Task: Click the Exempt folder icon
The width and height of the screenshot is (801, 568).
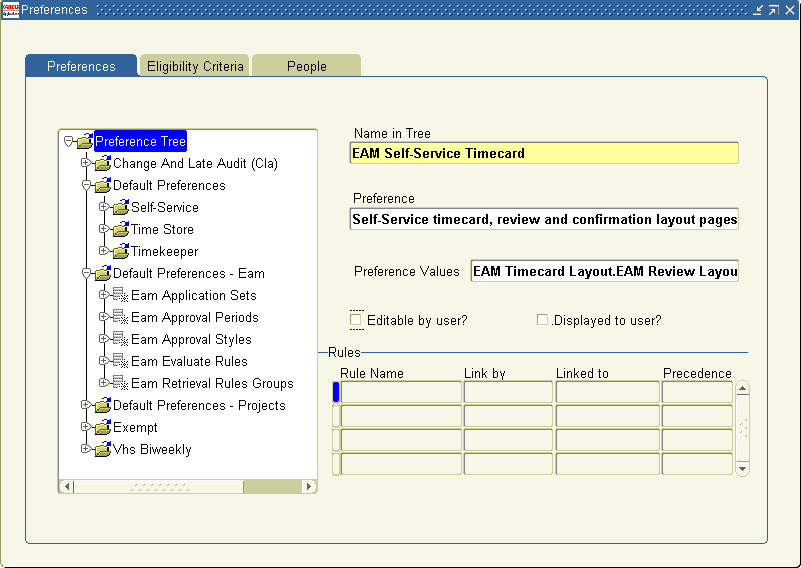Action: point(103,427)
